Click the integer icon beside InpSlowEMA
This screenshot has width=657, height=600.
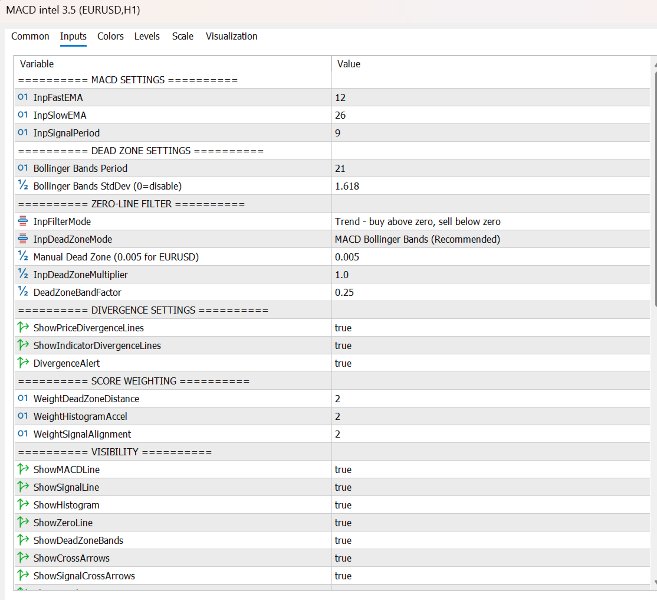tap(23, 115)
